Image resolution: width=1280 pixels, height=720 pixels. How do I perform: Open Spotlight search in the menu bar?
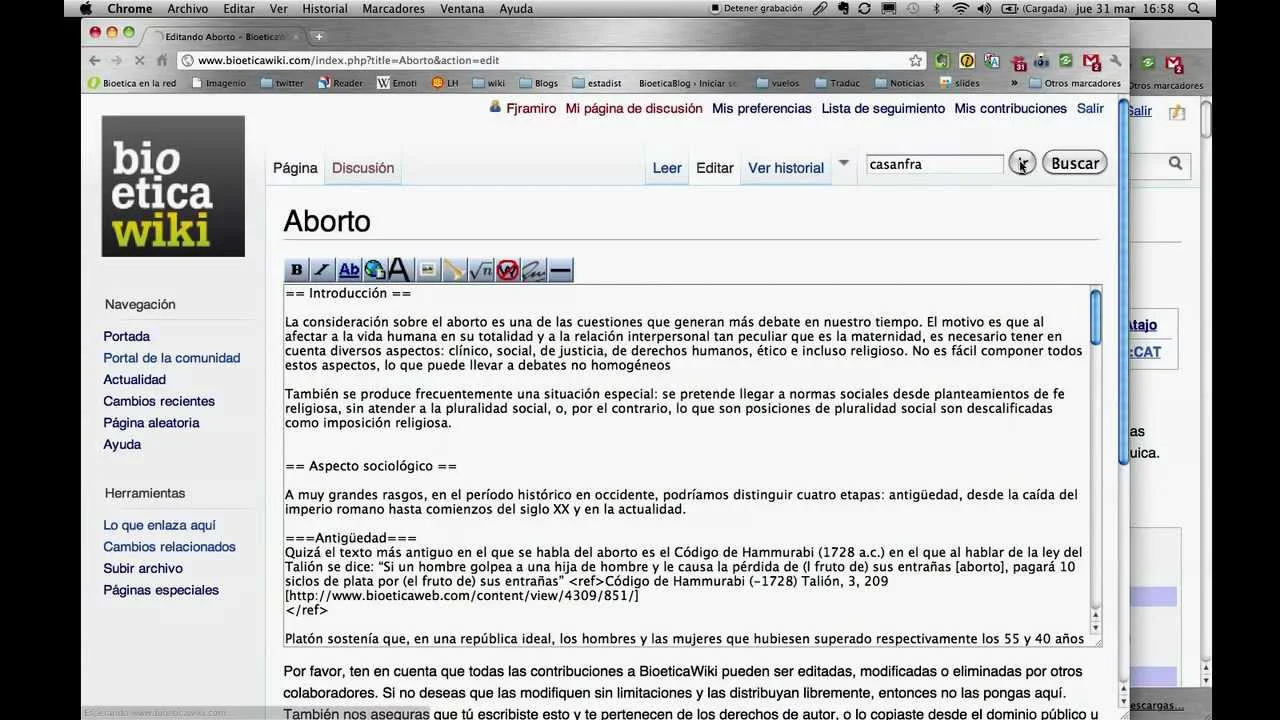click(1194, 8)
